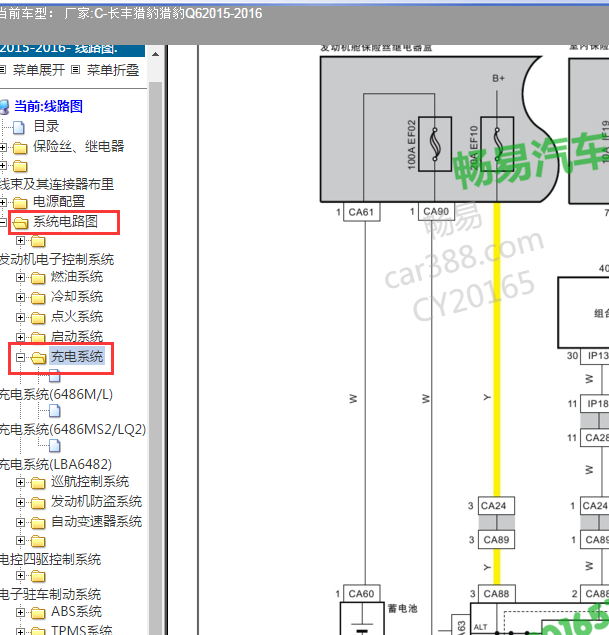Expand the 发动机防盗系统 folder

(20, 502)
